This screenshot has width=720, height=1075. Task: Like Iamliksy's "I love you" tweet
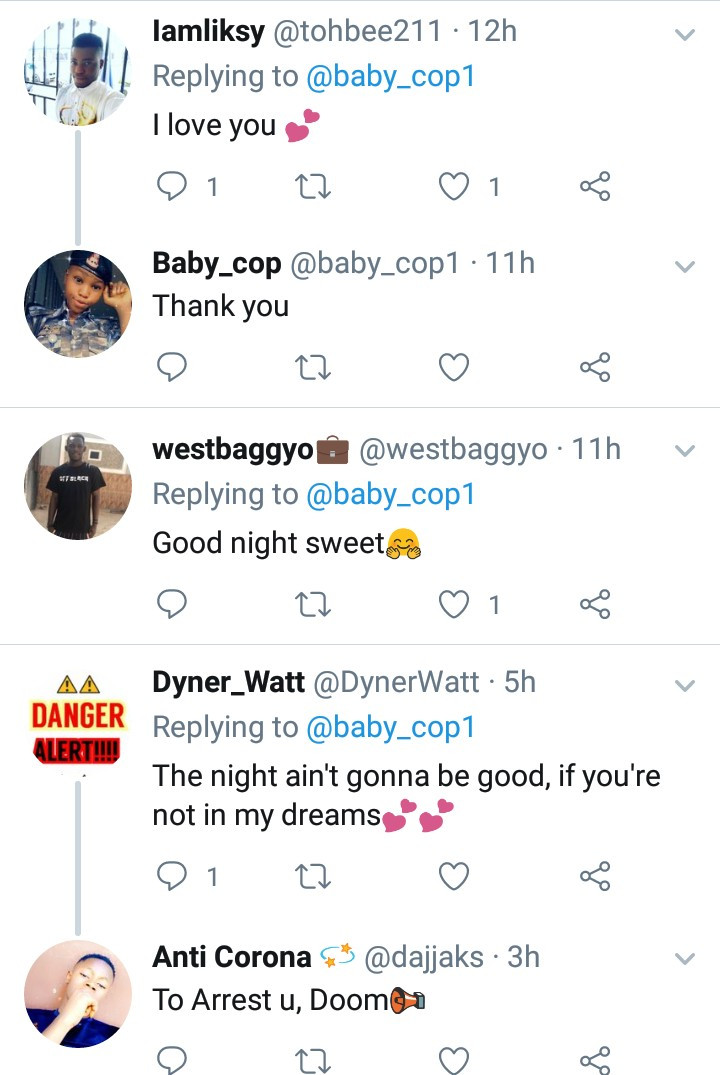[x=455, y=187]
